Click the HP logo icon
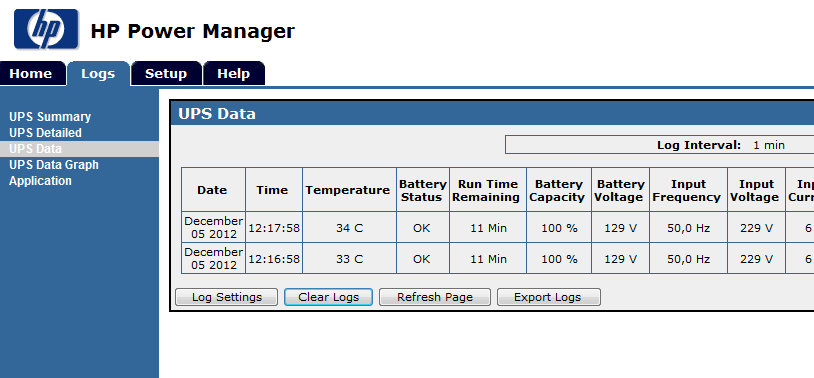Viewport: 814px width, 378px height. point(46,29)
